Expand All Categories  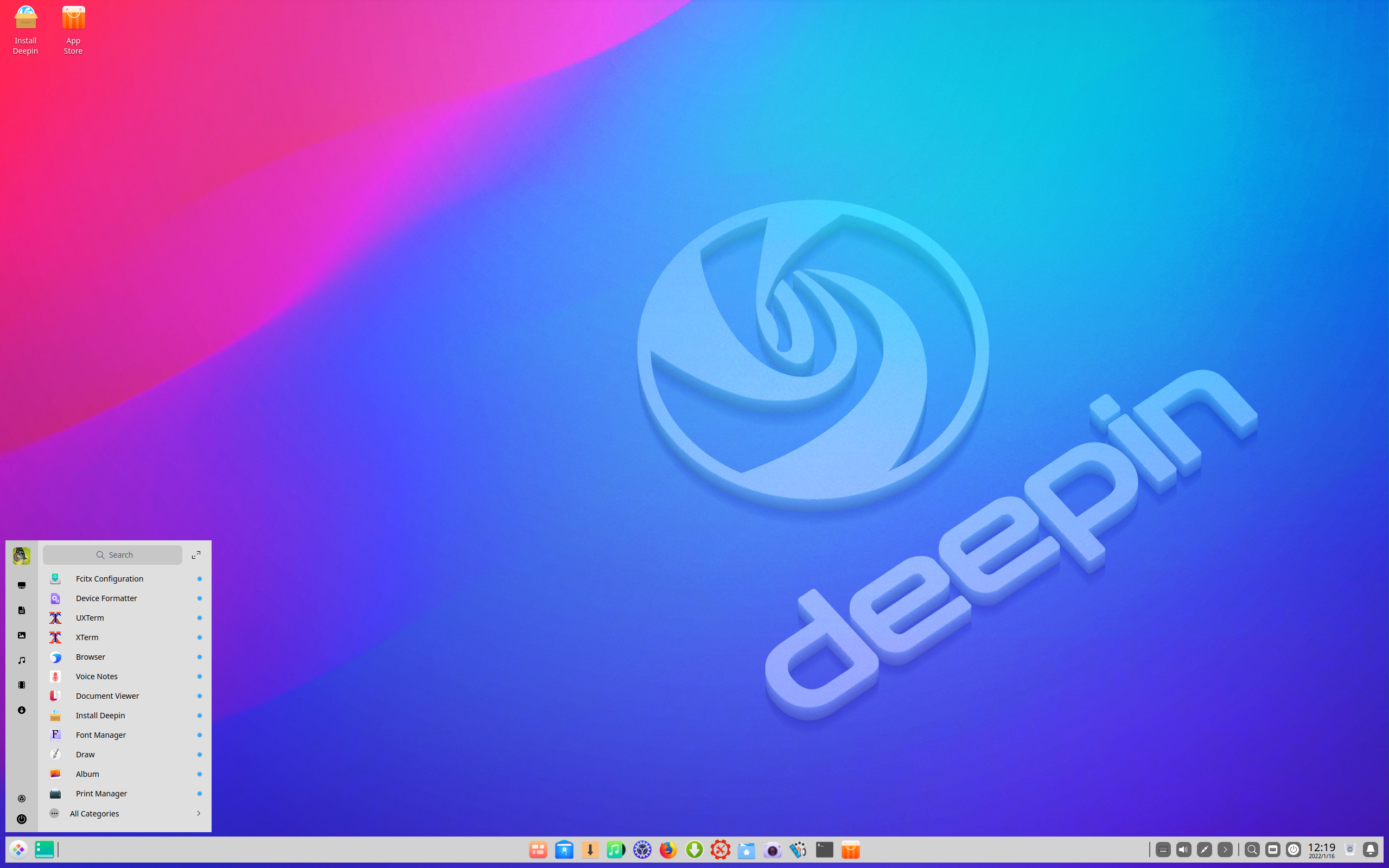tap(125, 813)
